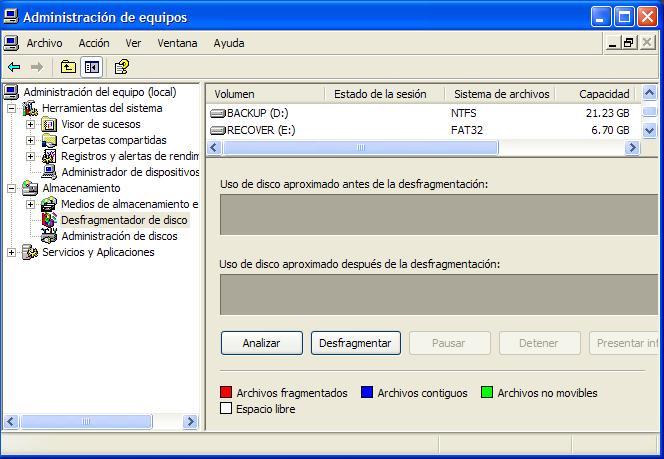This screenshot has height=459, width=664.
Task: Toggle the Show/Hide console tree icon
Action: pyautogui.click(x=91, y=67)
